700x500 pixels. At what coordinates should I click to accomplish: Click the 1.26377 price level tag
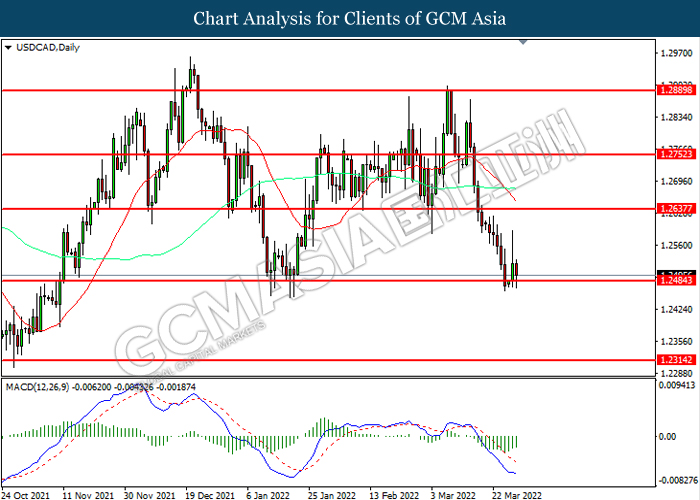(676, 208)
